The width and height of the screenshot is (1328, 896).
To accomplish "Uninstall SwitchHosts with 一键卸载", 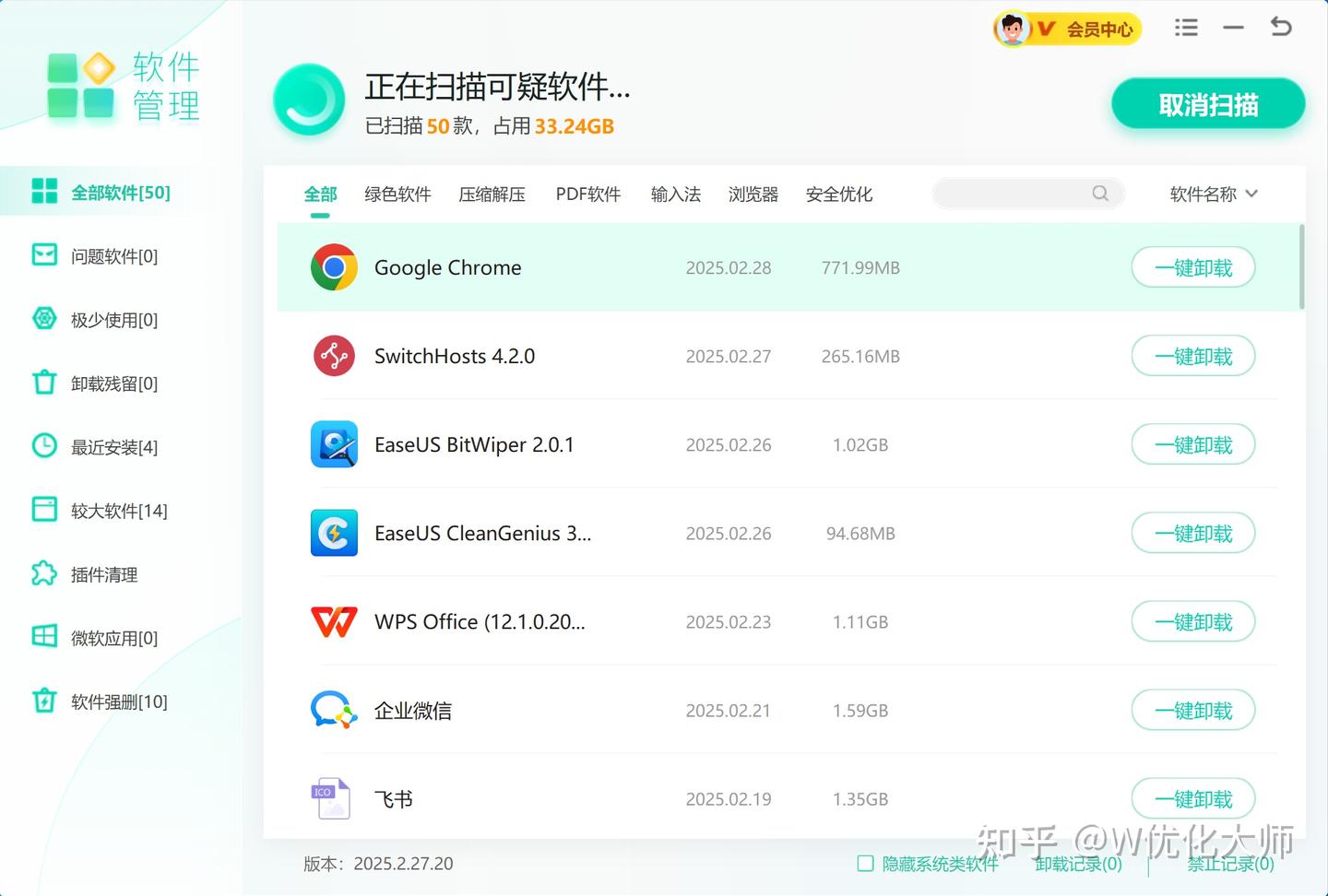I will (1193, 356).
